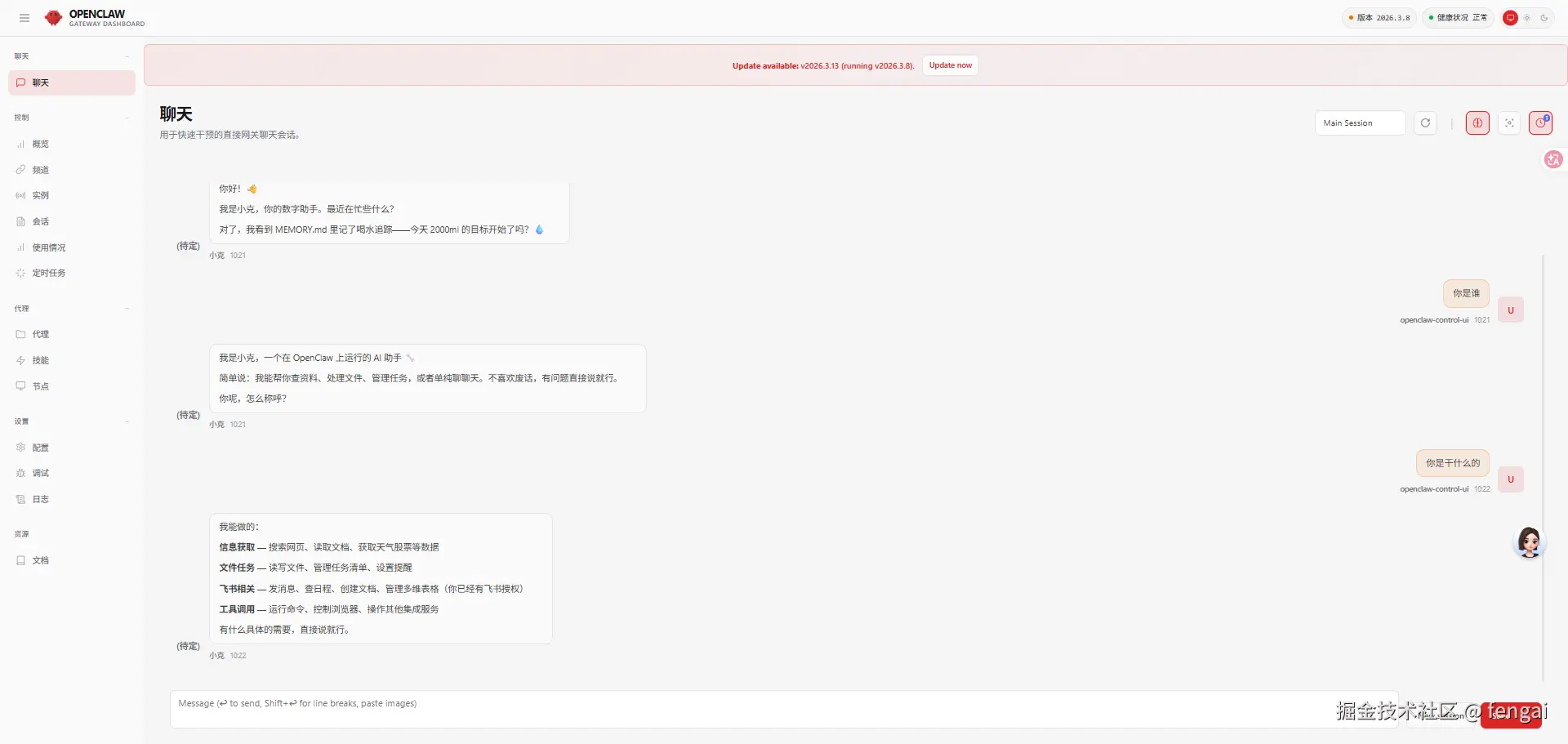This screenshot has width=1568, height=744.
Task: Click the chat vertical scrollbar
Action: pyautogui.click(x=1543, y=467)
